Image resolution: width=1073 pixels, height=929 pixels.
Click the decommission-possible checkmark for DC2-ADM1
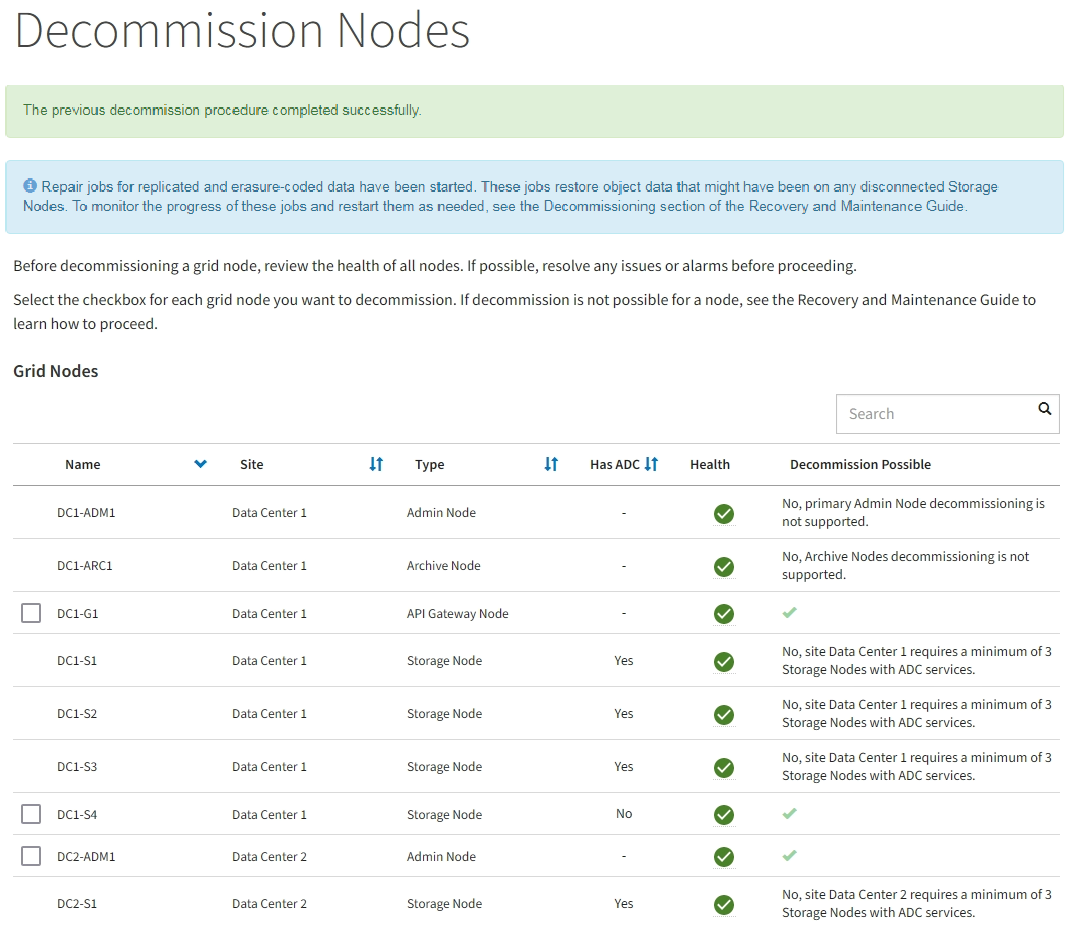[790, 856]
